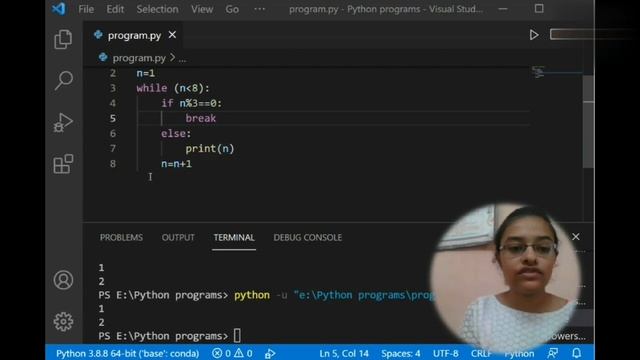Screen dimensions: 640x360
Task: Switch to the PROBLEMS tab
Action: (x=121, y=238)
